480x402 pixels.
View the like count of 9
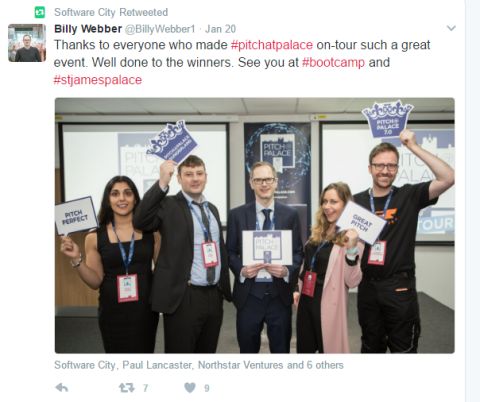pyautogui.click(x=207, y=388)
